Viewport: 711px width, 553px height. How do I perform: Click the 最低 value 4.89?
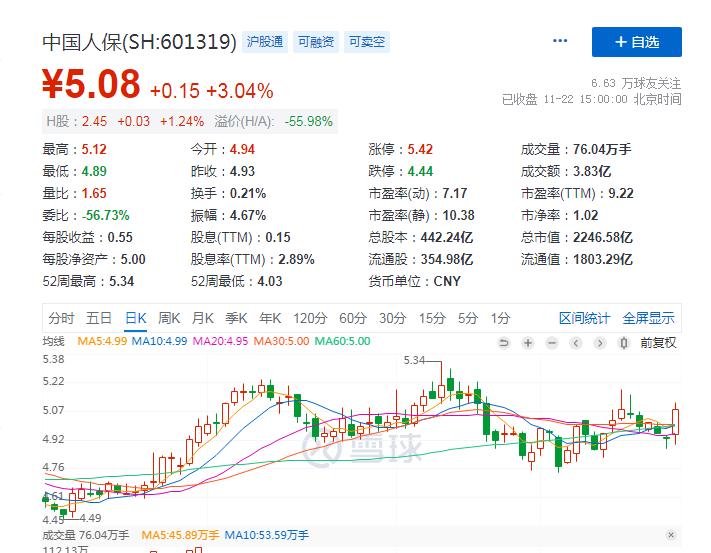coord(94,171)
